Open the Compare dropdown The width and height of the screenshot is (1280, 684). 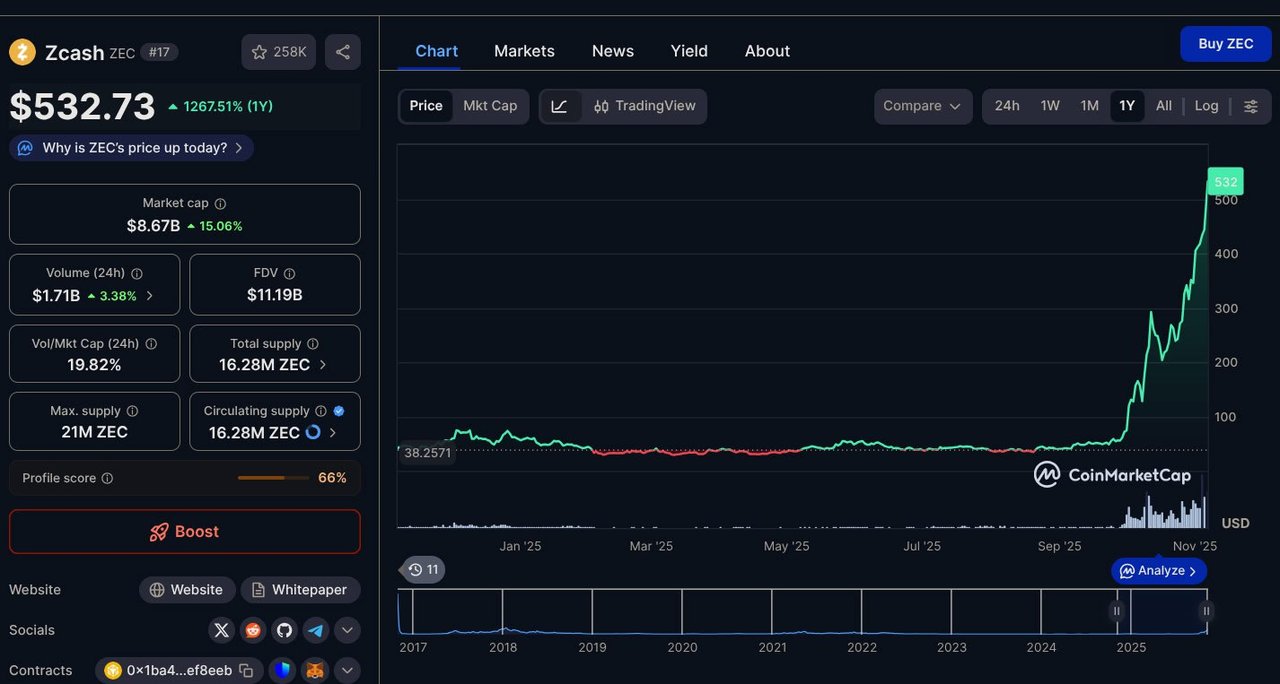click(922, 106)
